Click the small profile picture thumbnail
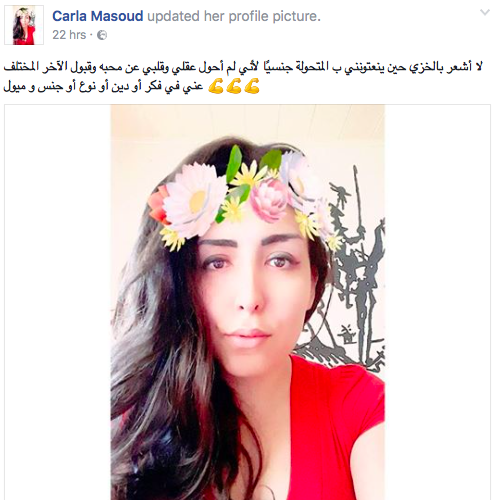Image resolution: width=498 pixels, height=500 pixels. 24,25
